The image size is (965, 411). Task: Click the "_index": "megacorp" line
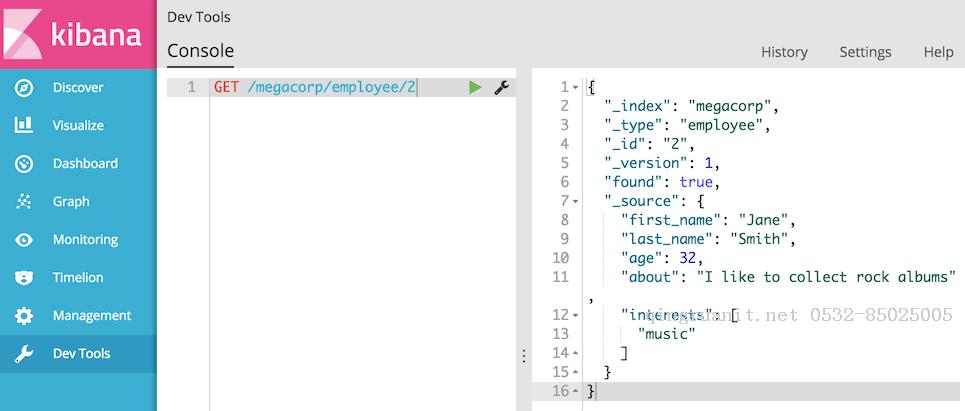692,106
